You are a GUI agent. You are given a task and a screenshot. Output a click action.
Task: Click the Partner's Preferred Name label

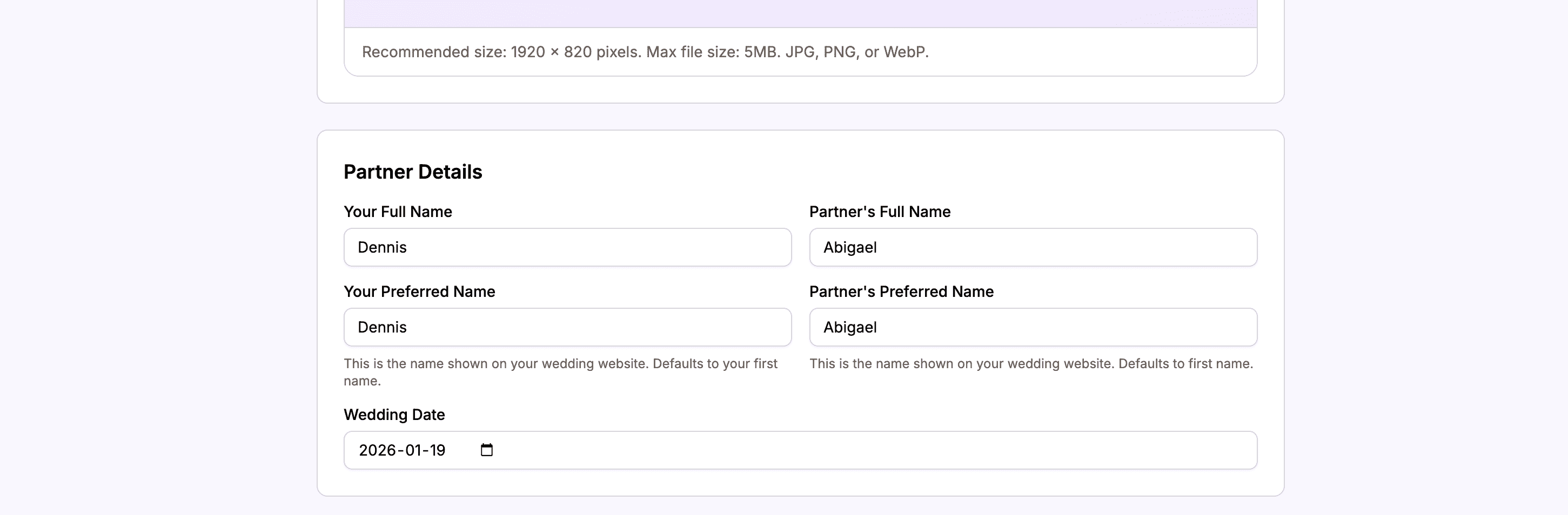click(x=901, y=292)
